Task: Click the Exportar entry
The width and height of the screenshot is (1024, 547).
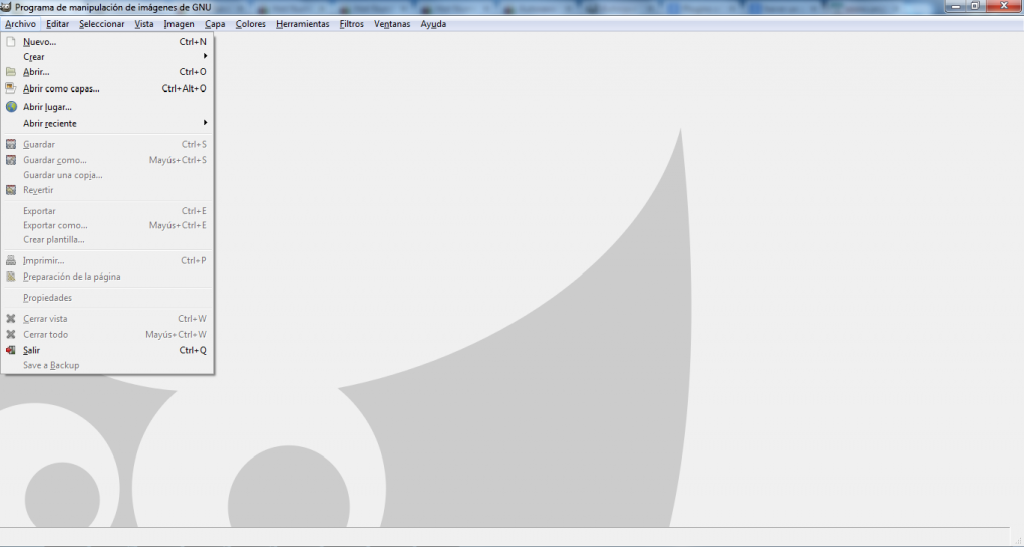Action: (x=107, y=211)
